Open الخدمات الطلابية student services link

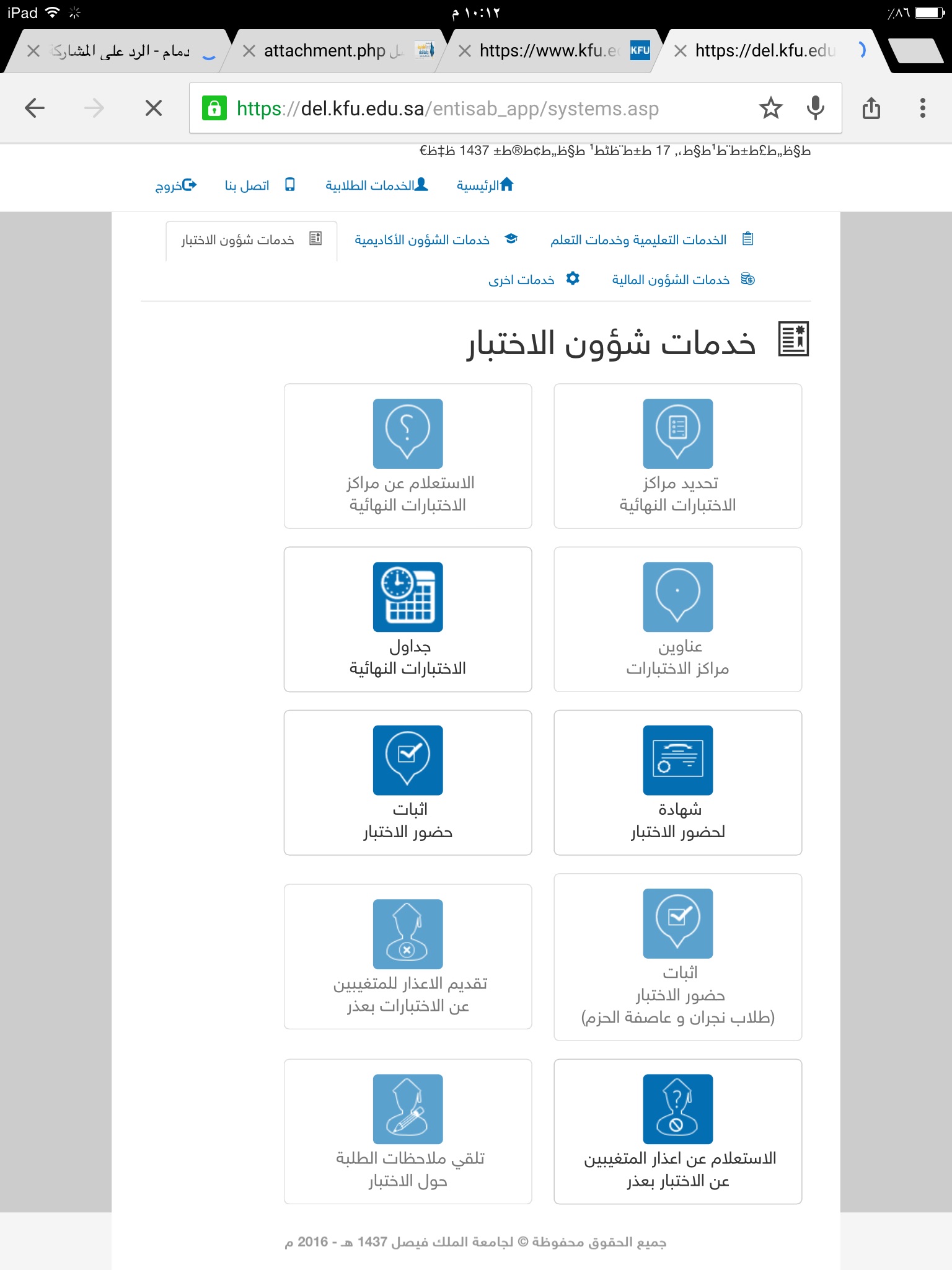[x=377, y=185]
